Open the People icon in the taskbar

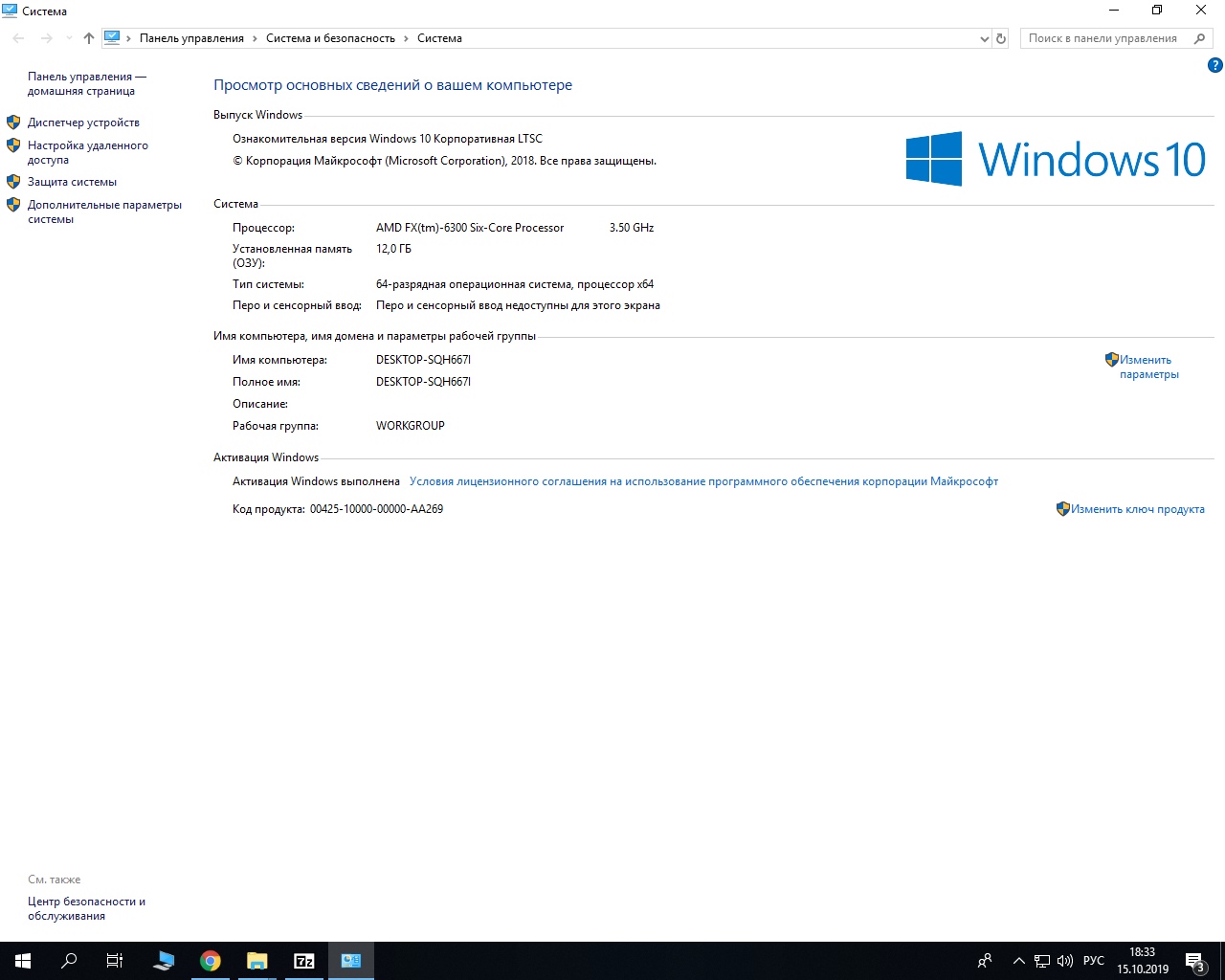click(985, 961)
